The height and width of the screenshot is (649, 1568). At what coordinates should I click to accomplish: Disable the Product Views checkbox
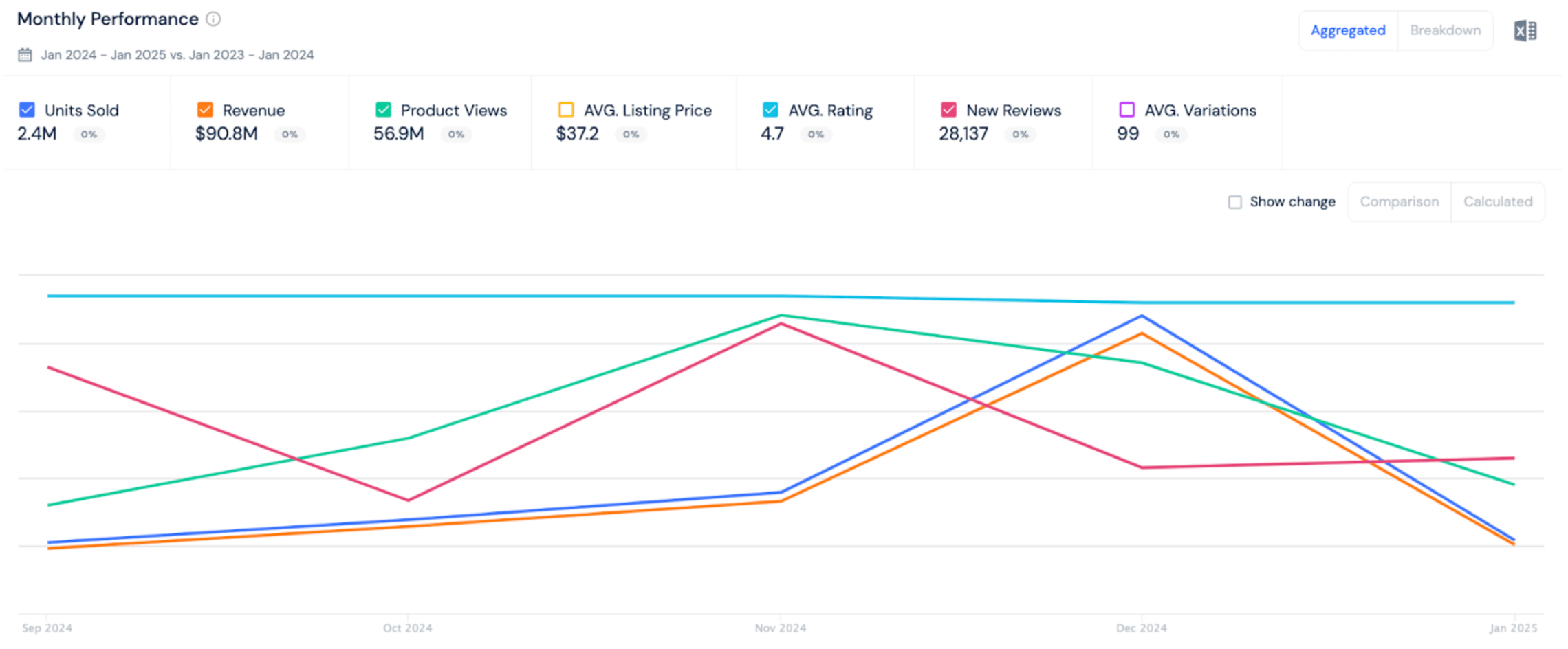click(383, 110)
